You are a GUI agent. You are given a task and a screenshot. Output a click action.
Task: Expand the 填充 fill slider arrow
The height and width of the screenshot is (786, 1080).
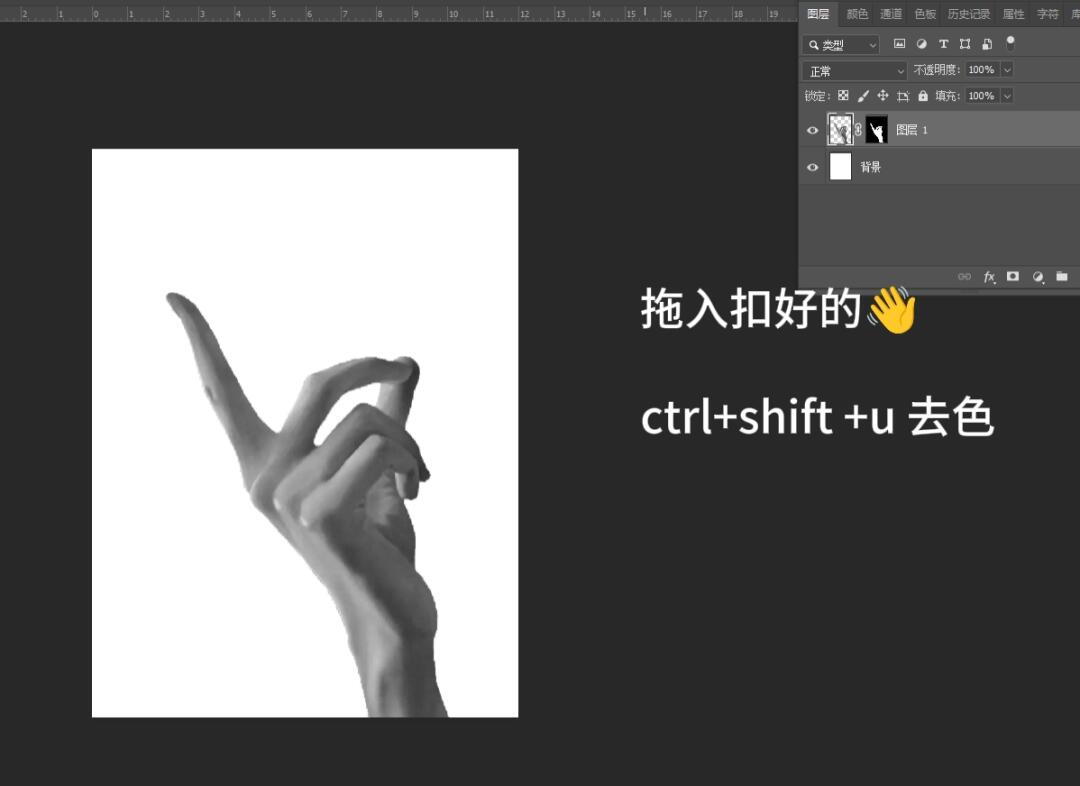click(x=1007, y=96)
